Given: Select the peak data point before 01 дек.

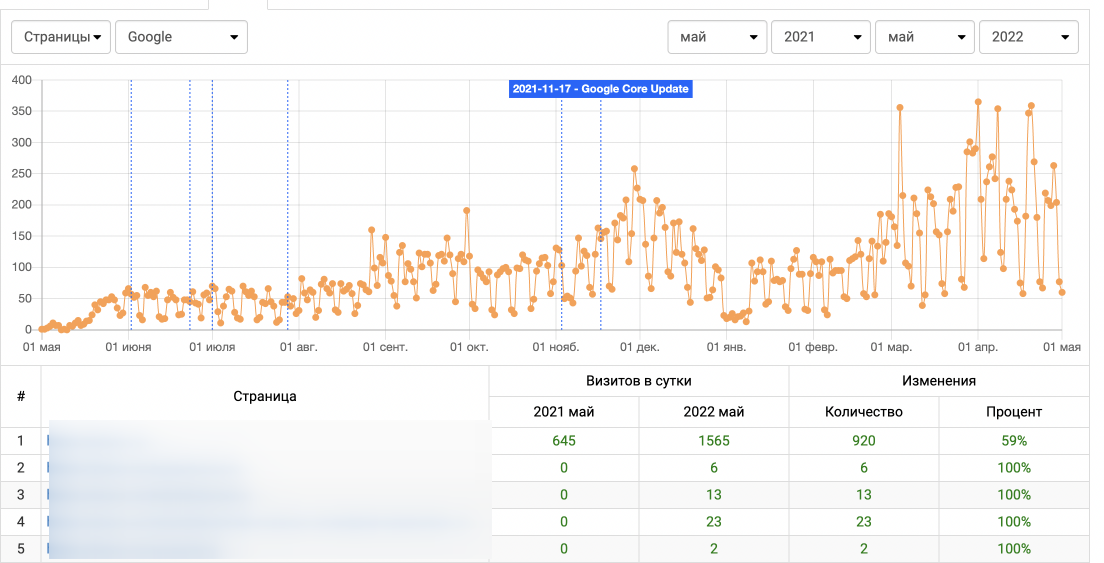Looking at the screenshot, I should click(634, 169).
